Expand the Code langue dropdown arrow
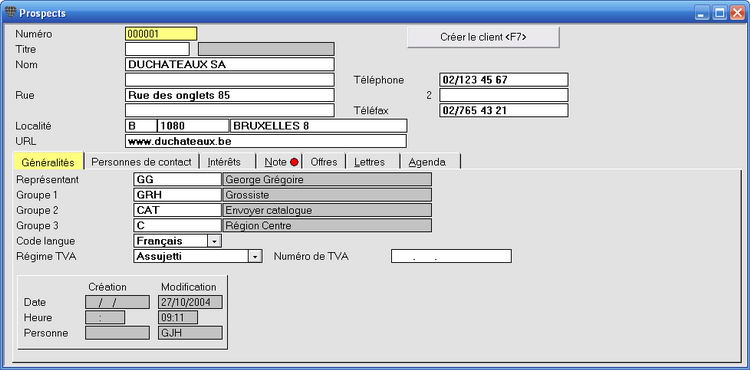Image resolution: width=750 pixels, height=370 pixels. [214, 241]
